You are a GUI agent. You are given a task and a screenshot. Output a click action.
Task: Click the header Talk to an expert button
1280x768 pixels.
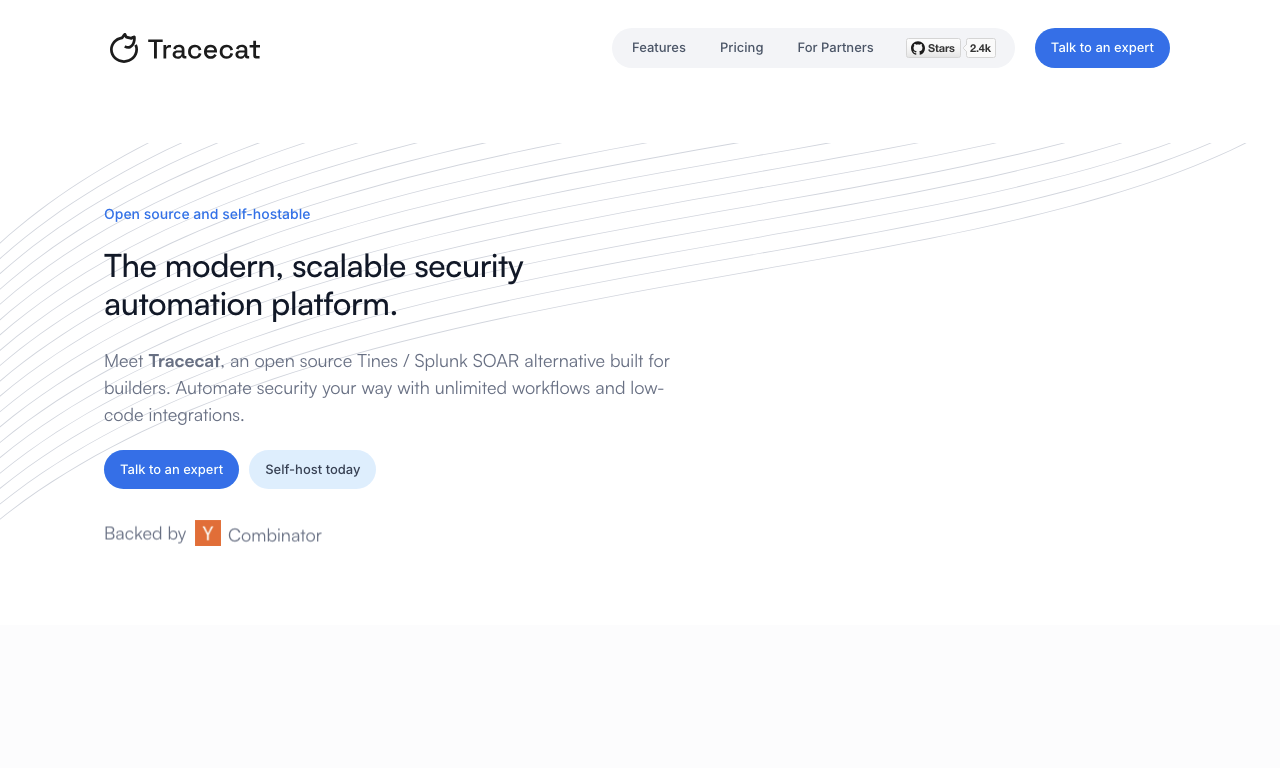click(1102, 48)
